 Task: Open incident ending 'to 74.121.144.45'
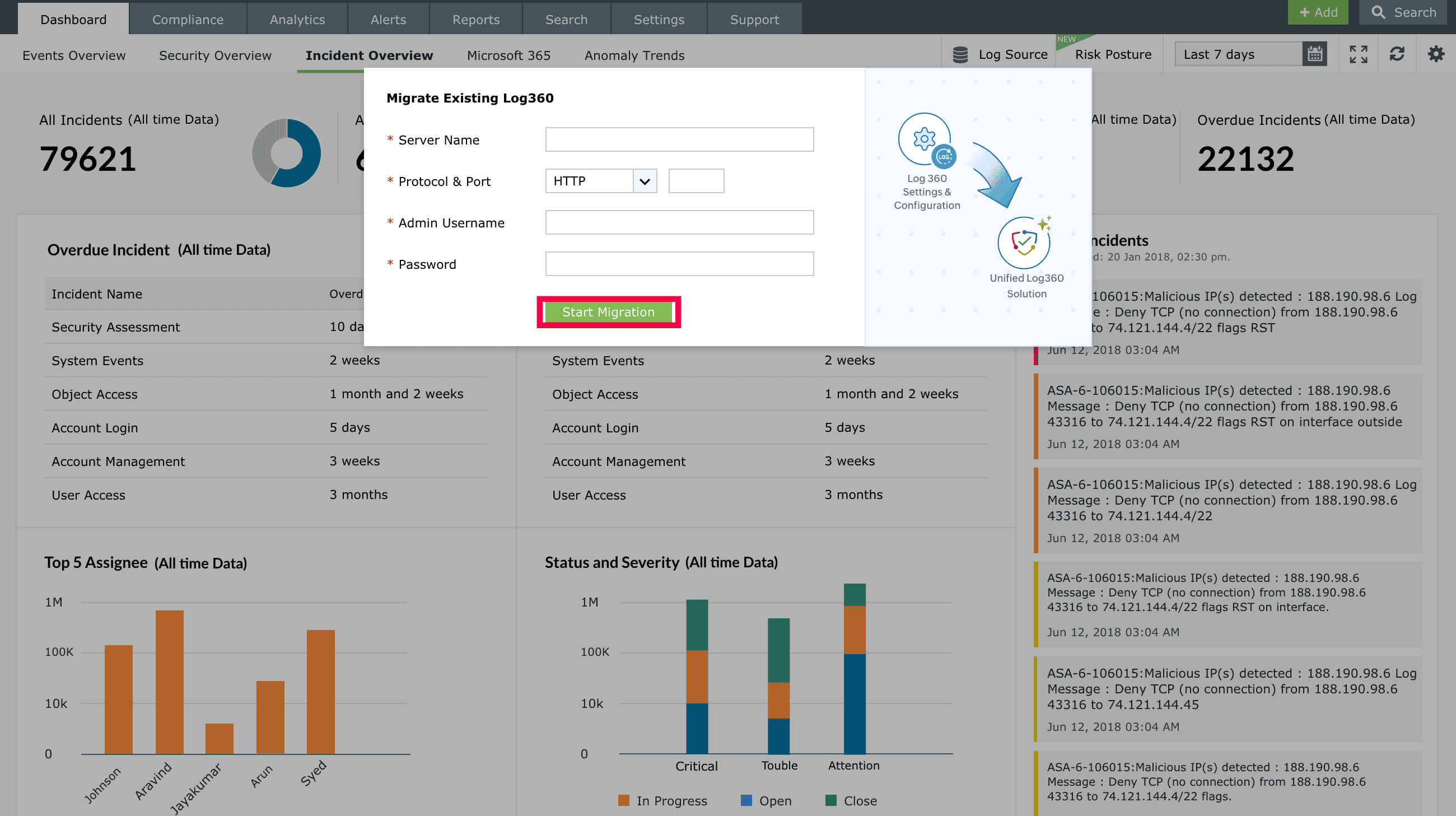1228,699
